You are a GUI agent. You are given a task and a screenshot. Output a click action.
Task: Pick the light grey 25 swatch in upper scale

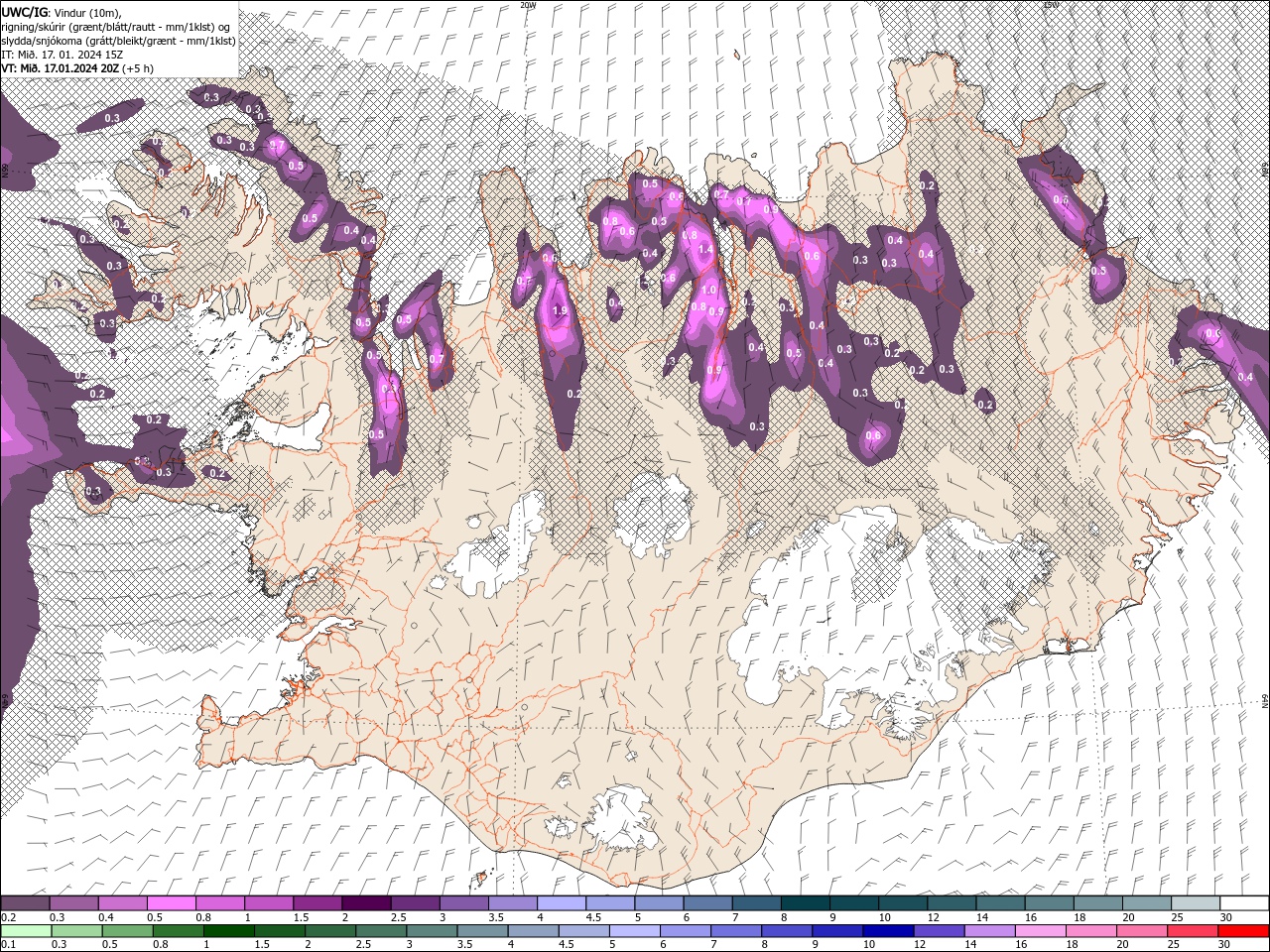pos(1196,903)
